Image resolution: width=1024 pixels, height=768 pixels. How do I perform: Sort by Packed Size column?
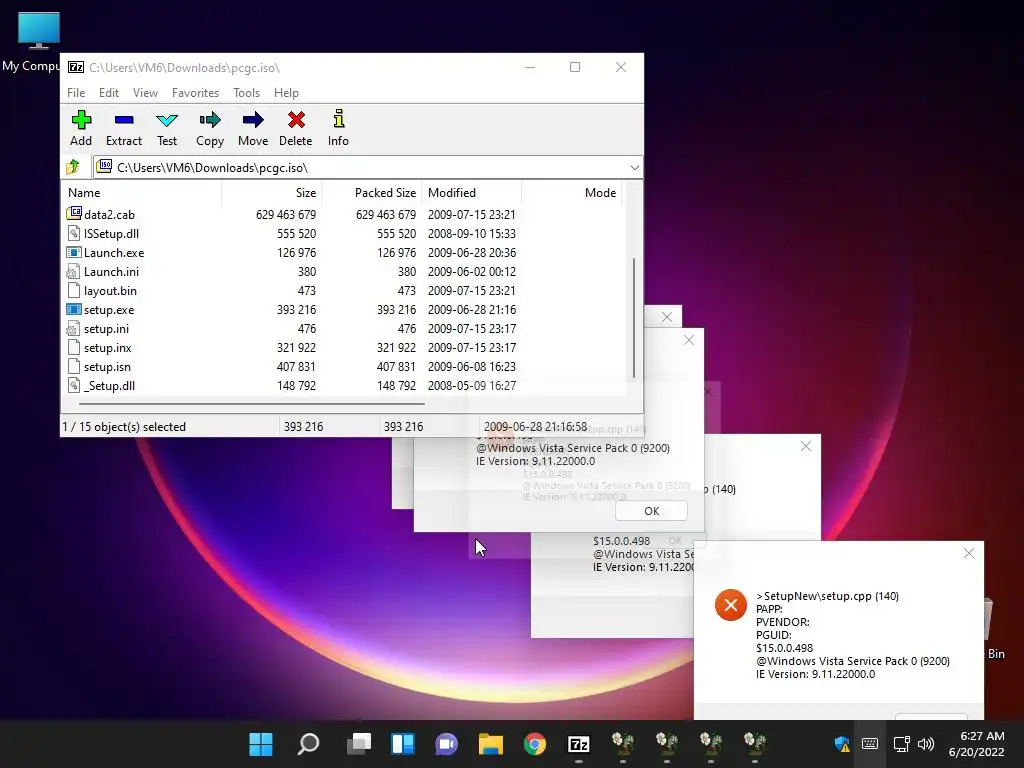click(x=372, y=193)
